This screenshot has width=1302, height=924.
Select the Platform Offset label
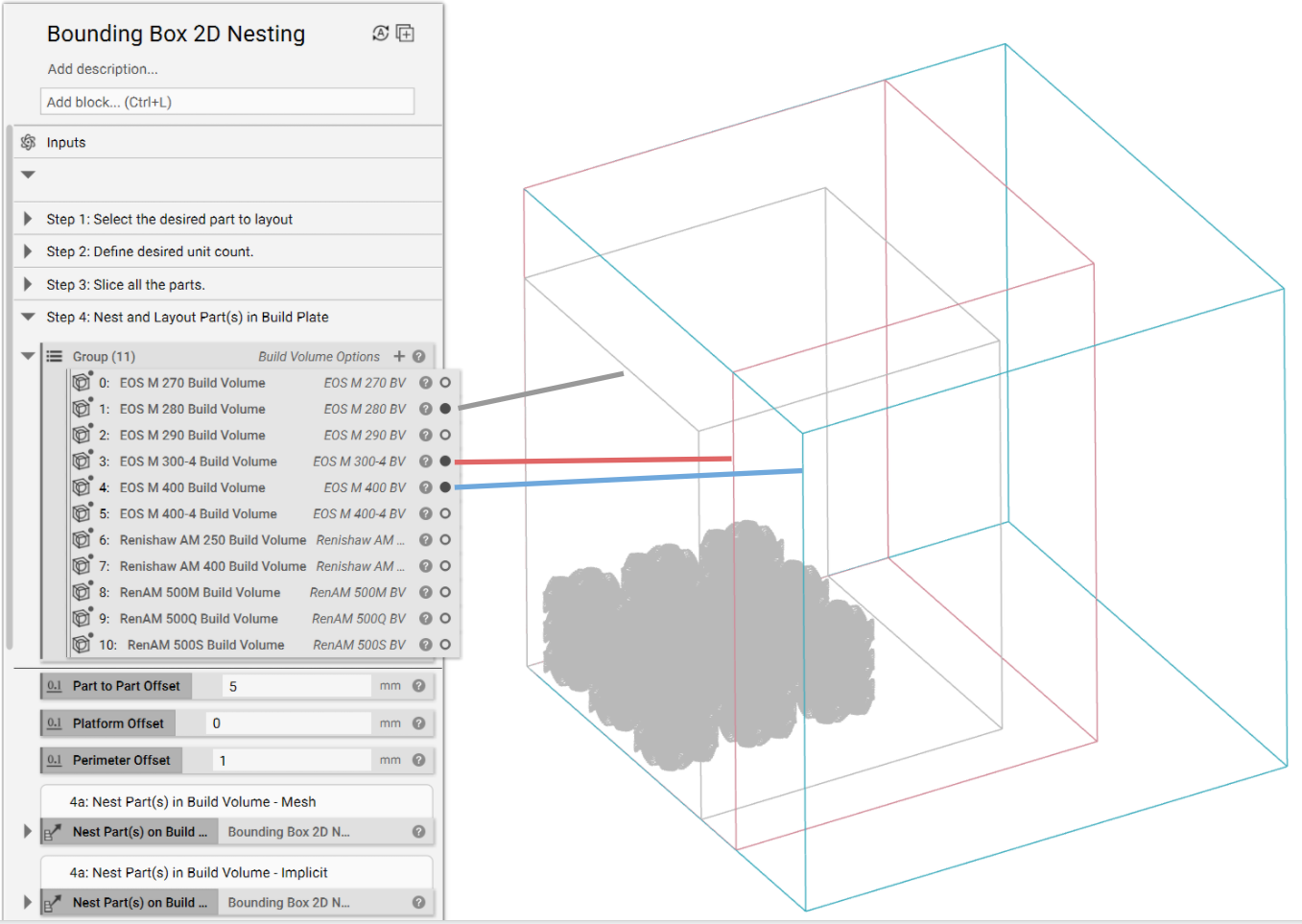tap(118, 723)
